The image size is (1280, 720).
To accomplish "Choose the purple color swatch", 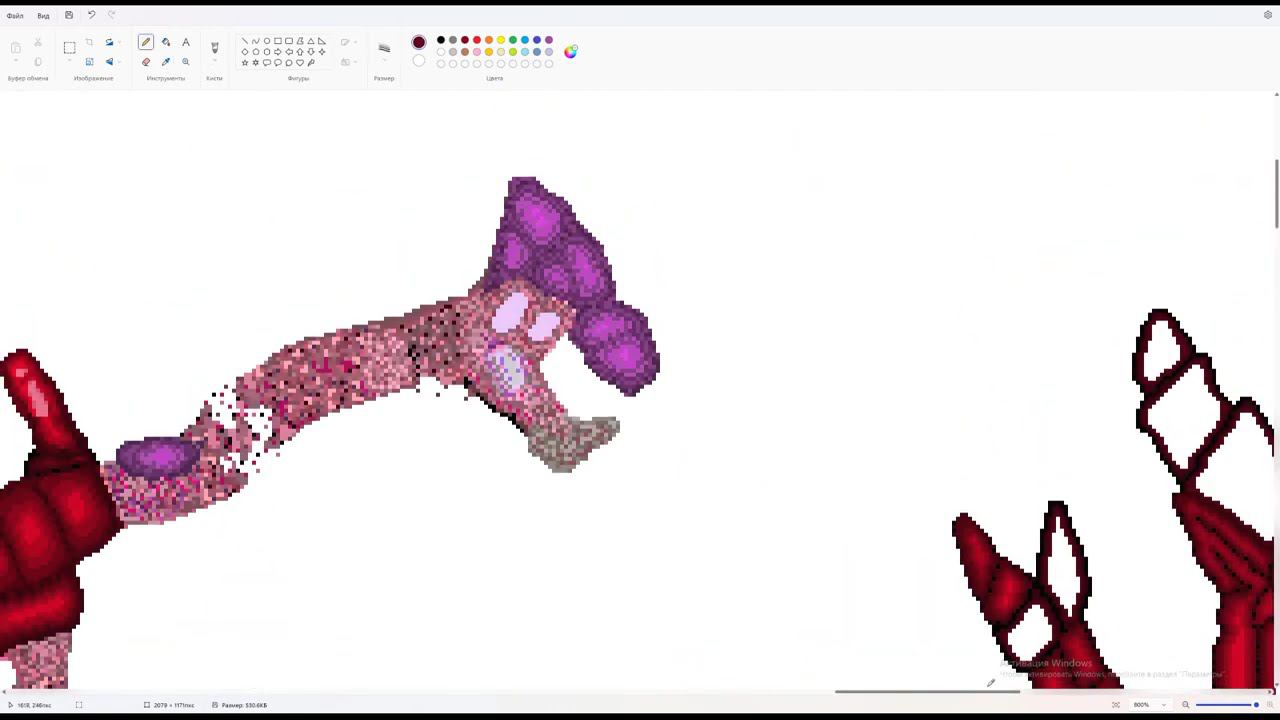I will click(549, 40).
